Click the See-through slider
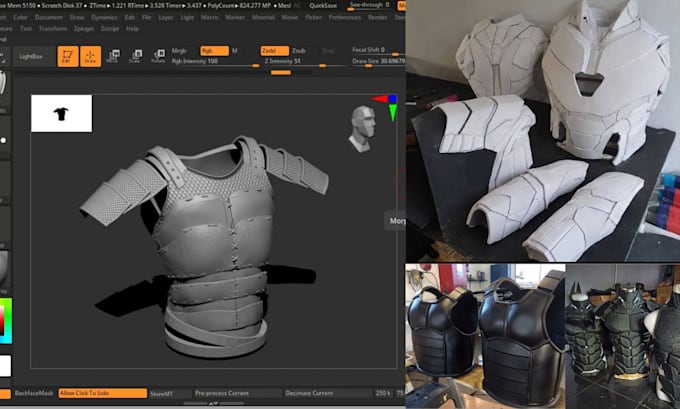Viewport: 680px width, 409px height. coord(369,6)
